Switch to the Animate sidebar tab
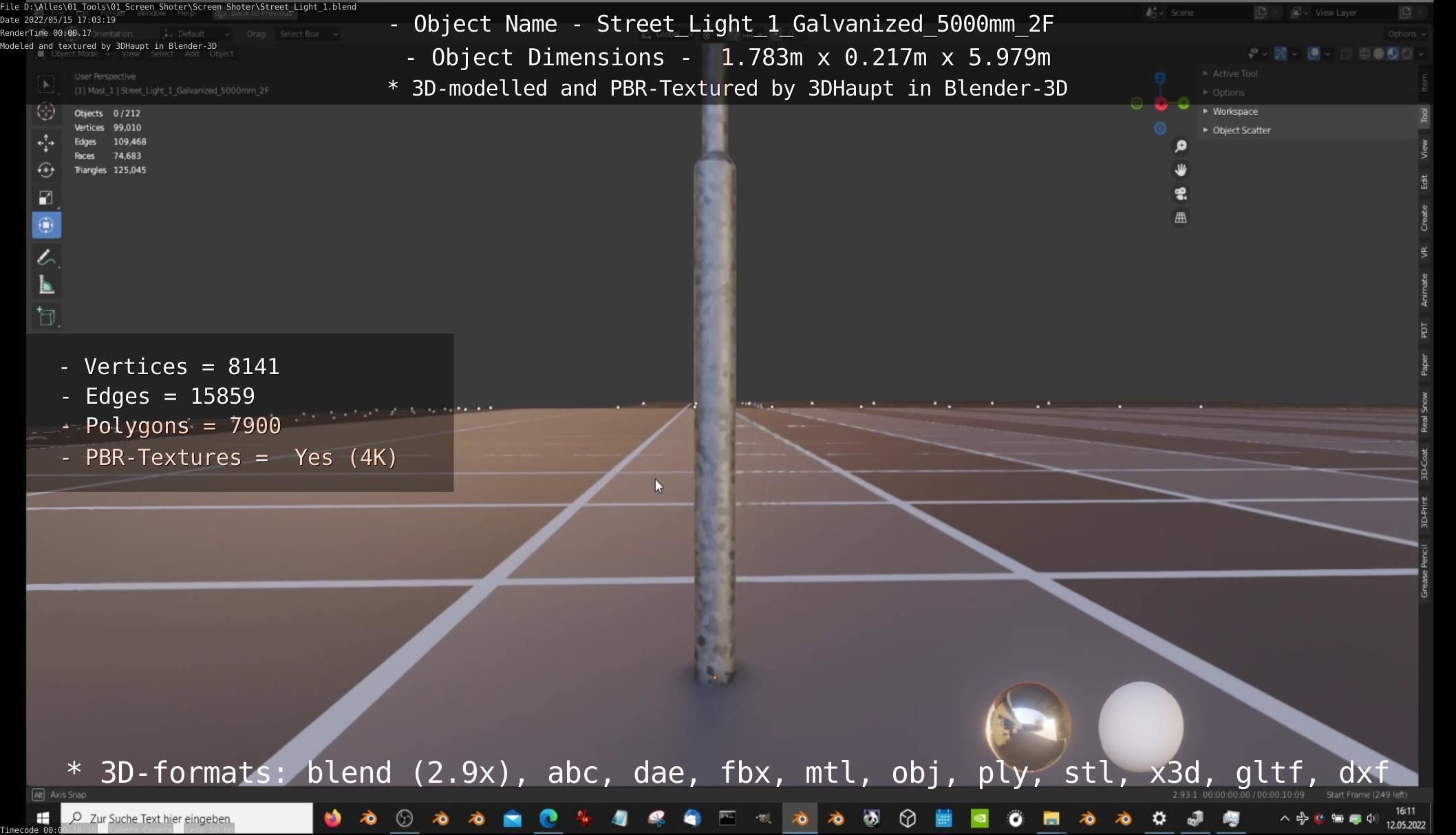The height and width of the screenshot is (835, 1456). click(1424, 290)
